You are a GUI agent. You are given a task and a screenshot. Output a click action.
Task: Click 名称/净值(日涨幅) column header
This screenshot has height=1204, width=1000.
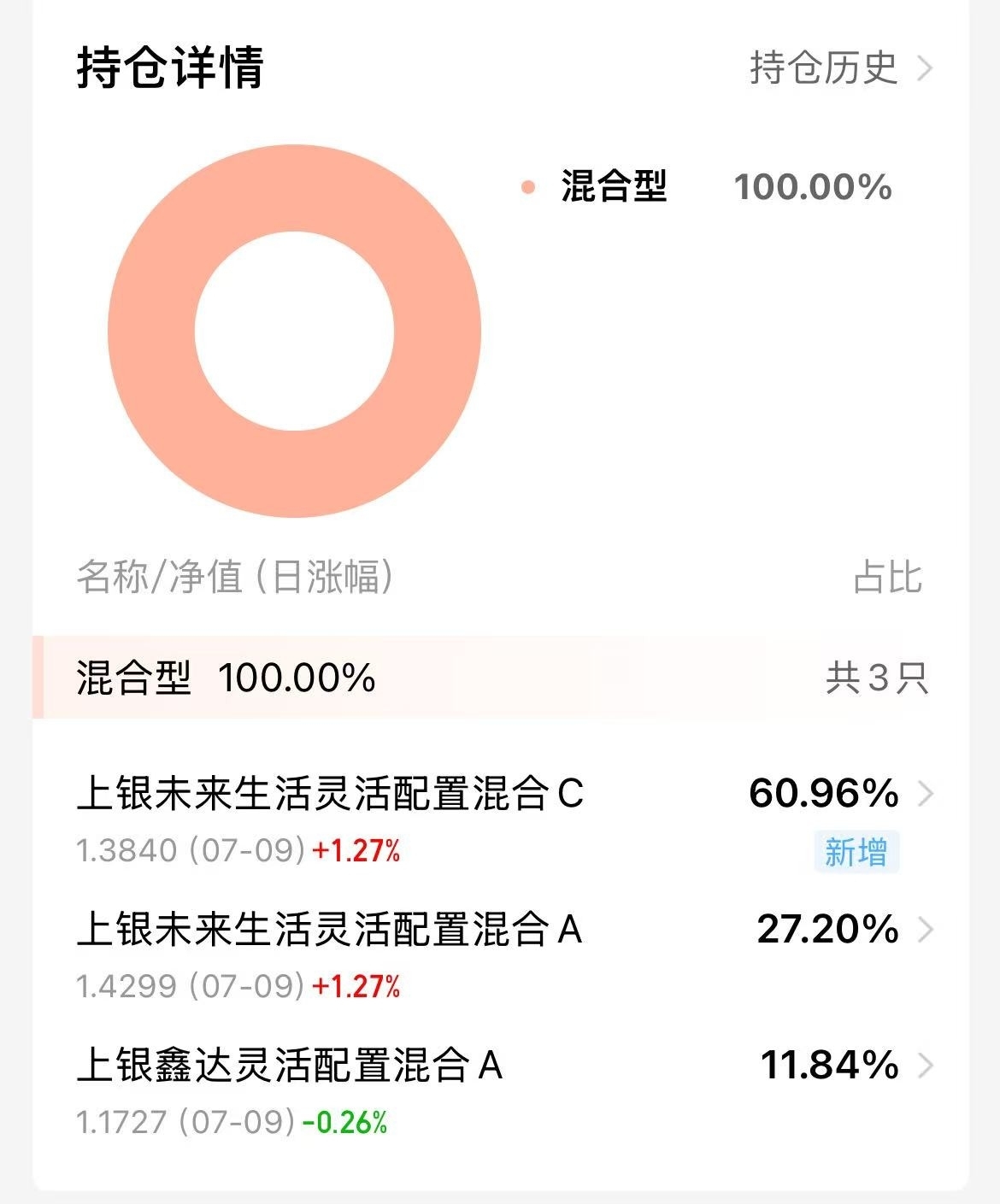(235, 577)
